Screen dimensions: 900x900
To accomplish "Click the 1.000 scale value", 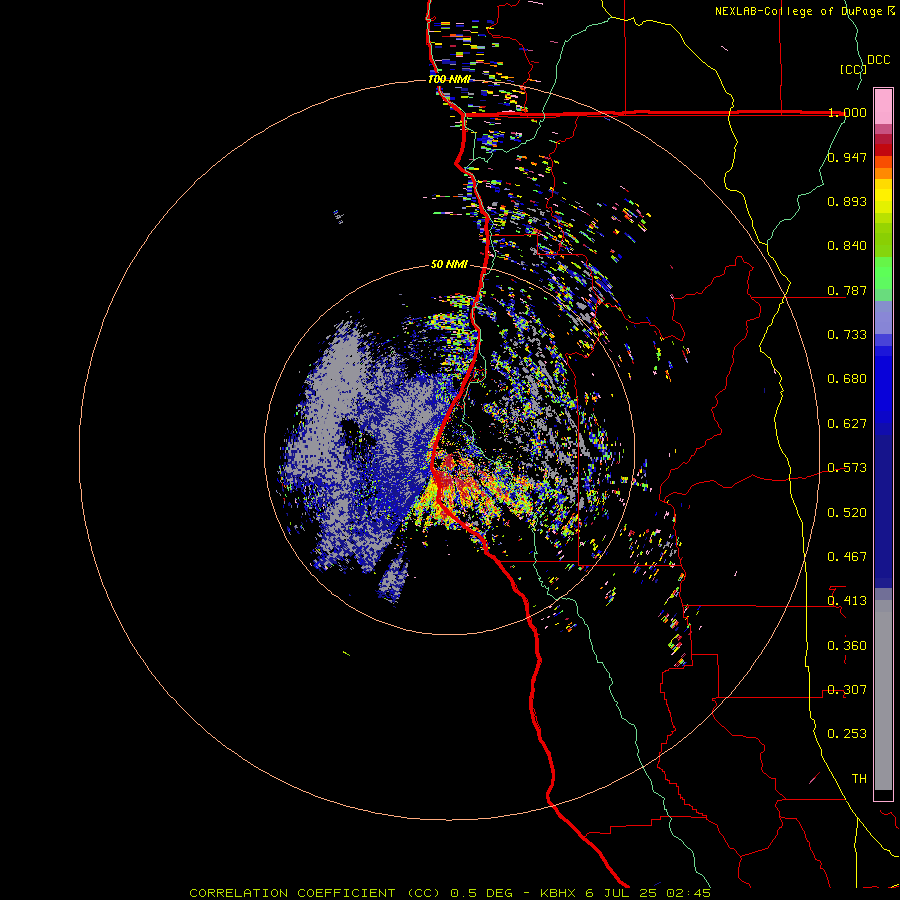I will click(x=847, y=112).
